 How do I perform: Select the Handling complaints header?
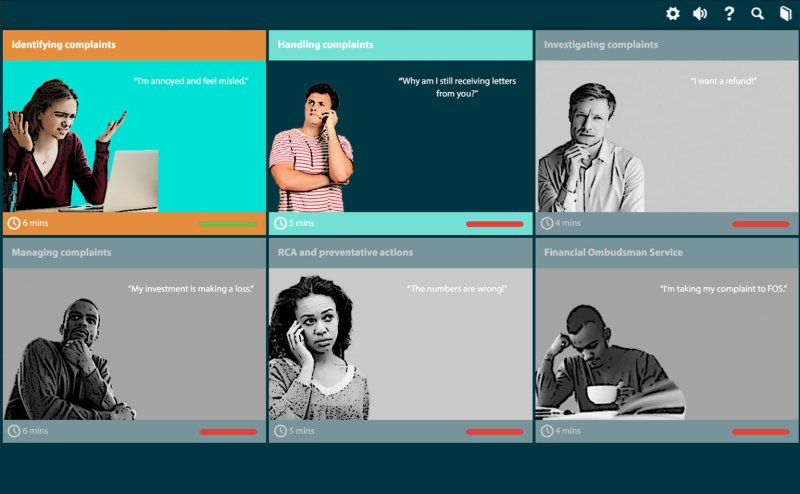coord(401,45)
